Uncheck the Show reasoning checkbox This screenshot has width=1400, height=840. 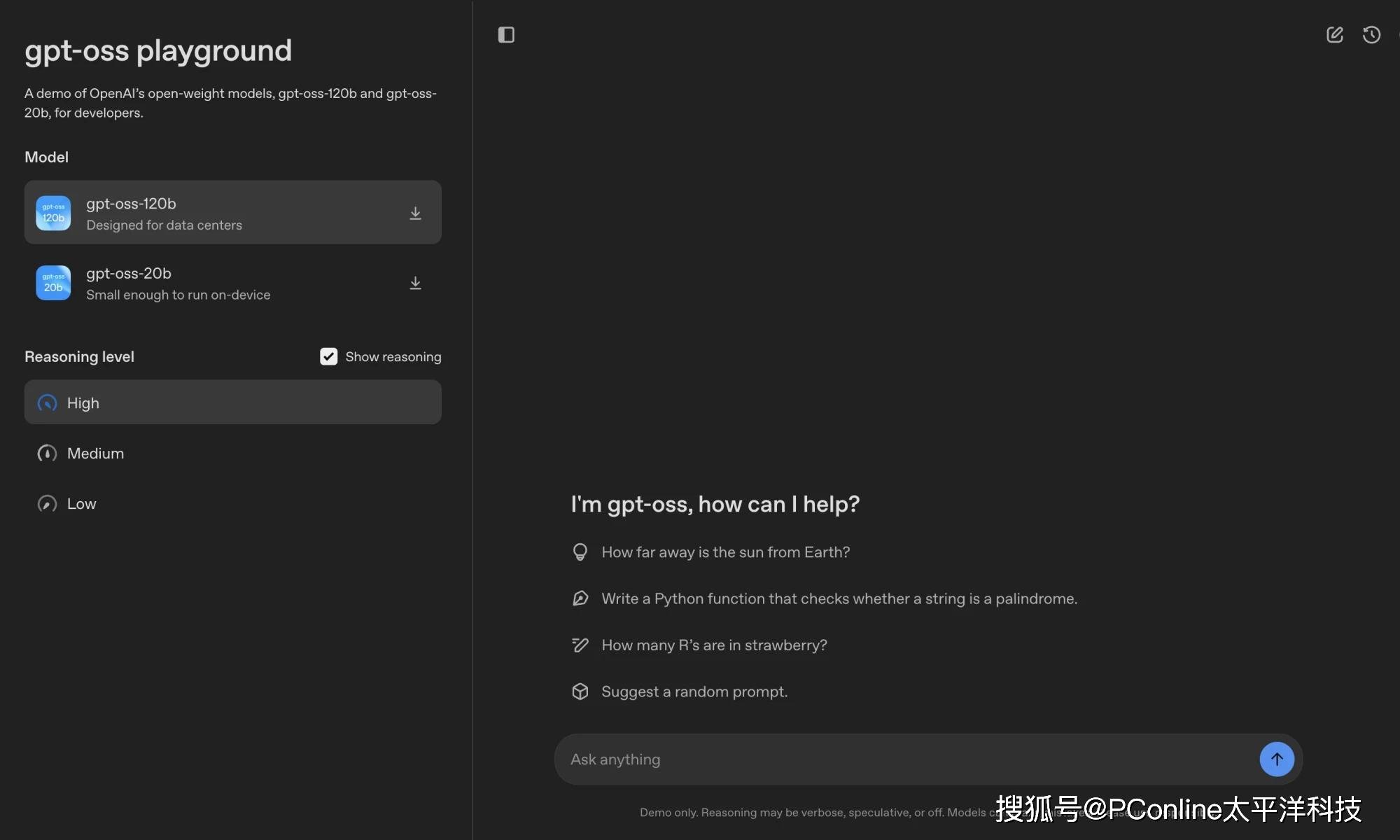pos(328,357)
